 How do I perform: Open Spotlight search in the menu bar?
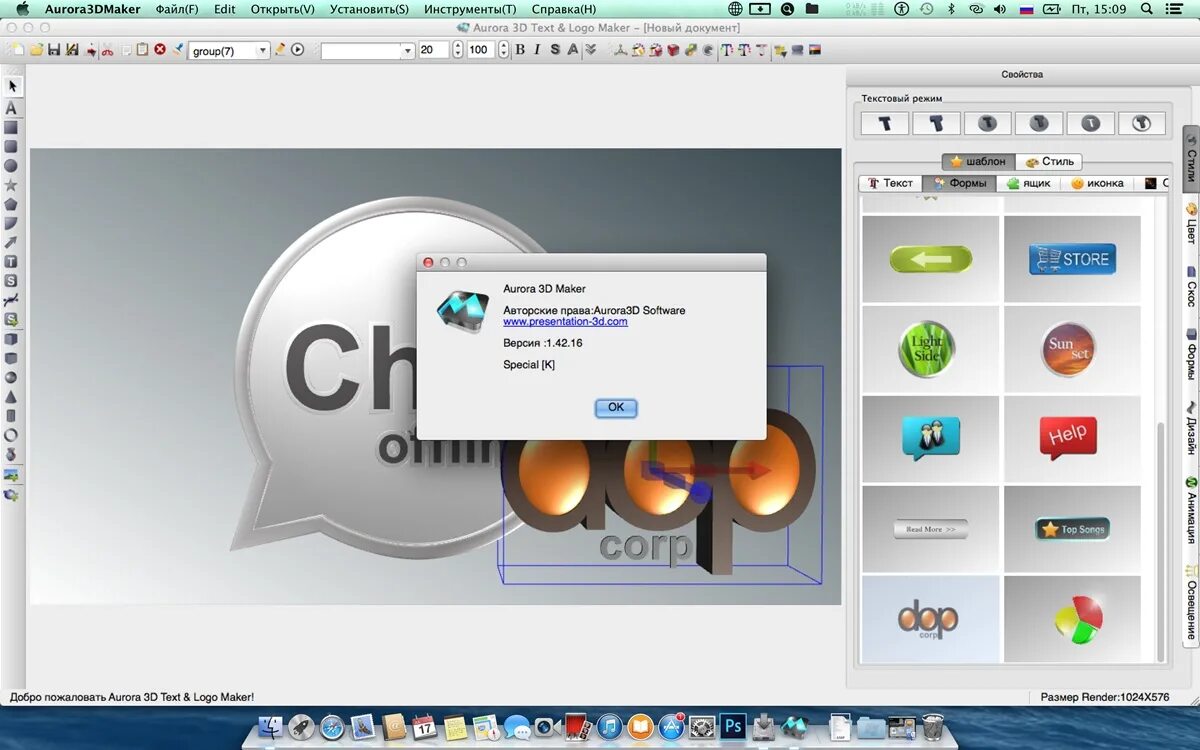pos(1145,9)
